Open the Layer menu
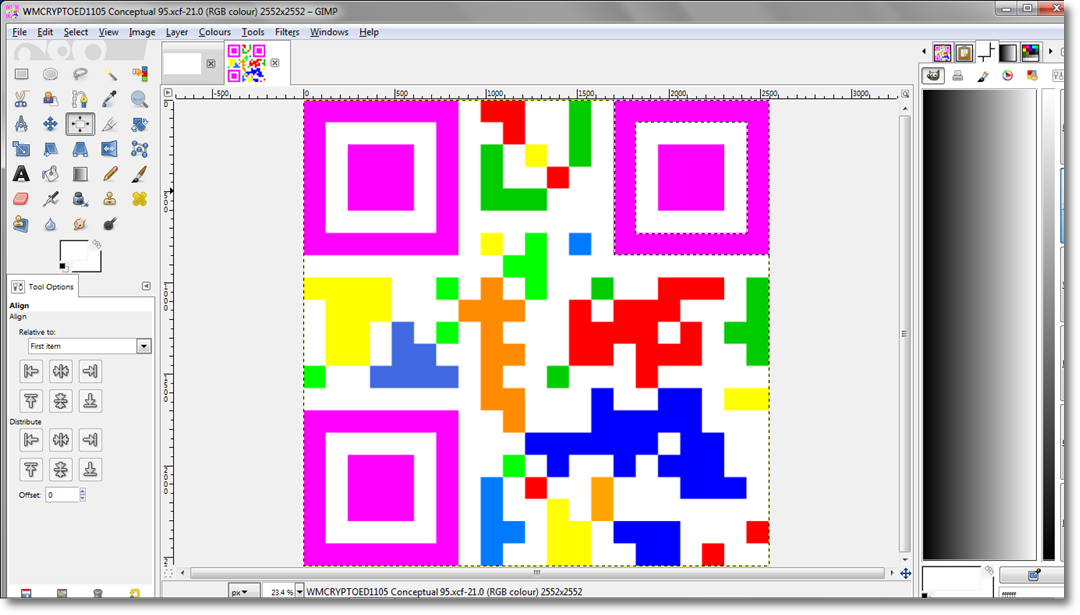The height and width of the screenshot is (615, 1080). pos(176,32)
